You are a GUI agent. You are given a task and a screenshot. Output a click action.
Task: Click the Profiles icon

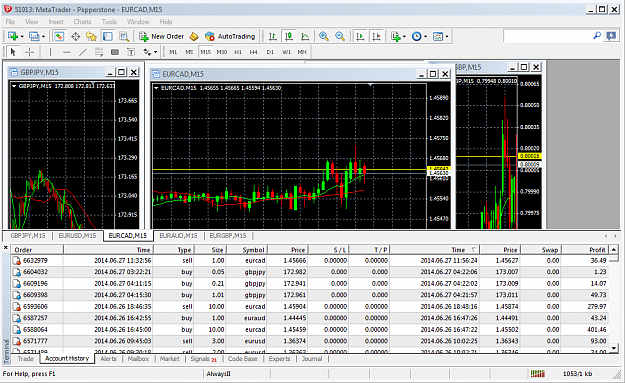point(34,36)
